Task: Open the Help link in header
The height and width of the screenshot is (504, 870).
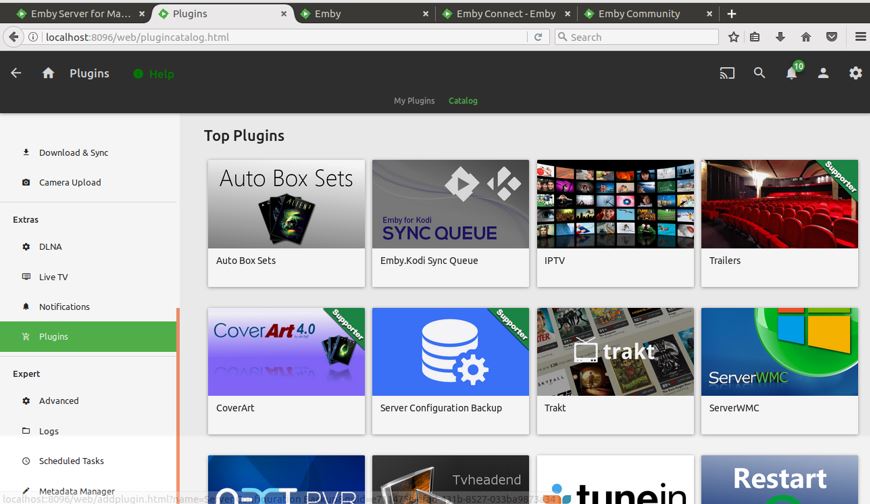Action: coord(154,74)
